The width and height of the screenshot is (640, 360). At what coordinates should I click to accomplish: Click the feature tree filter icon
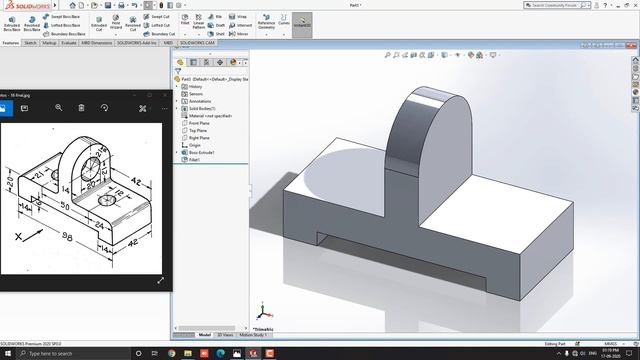[178, 71]
